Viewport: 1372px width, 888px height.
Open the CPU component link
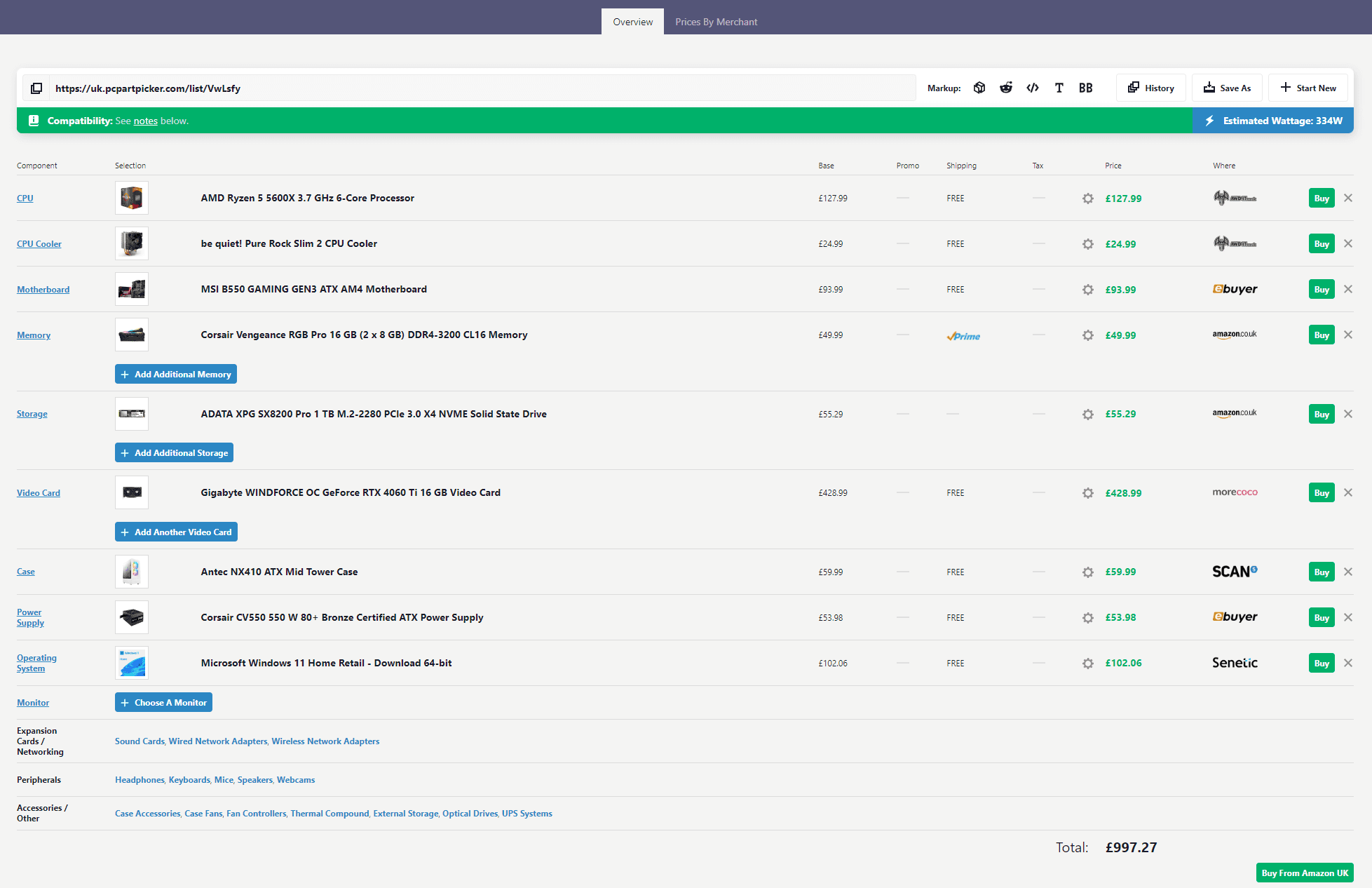click(25, 199)
